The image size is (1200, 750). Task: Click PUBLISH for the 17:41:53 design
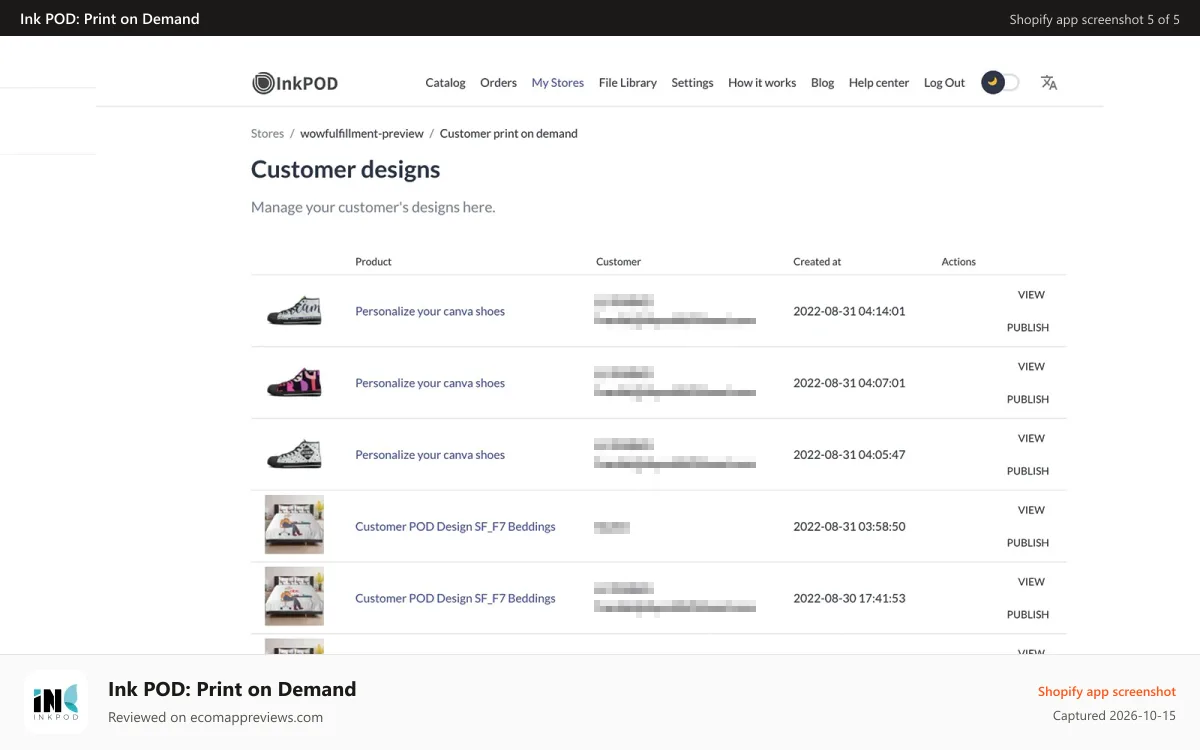click(1028, 615)
